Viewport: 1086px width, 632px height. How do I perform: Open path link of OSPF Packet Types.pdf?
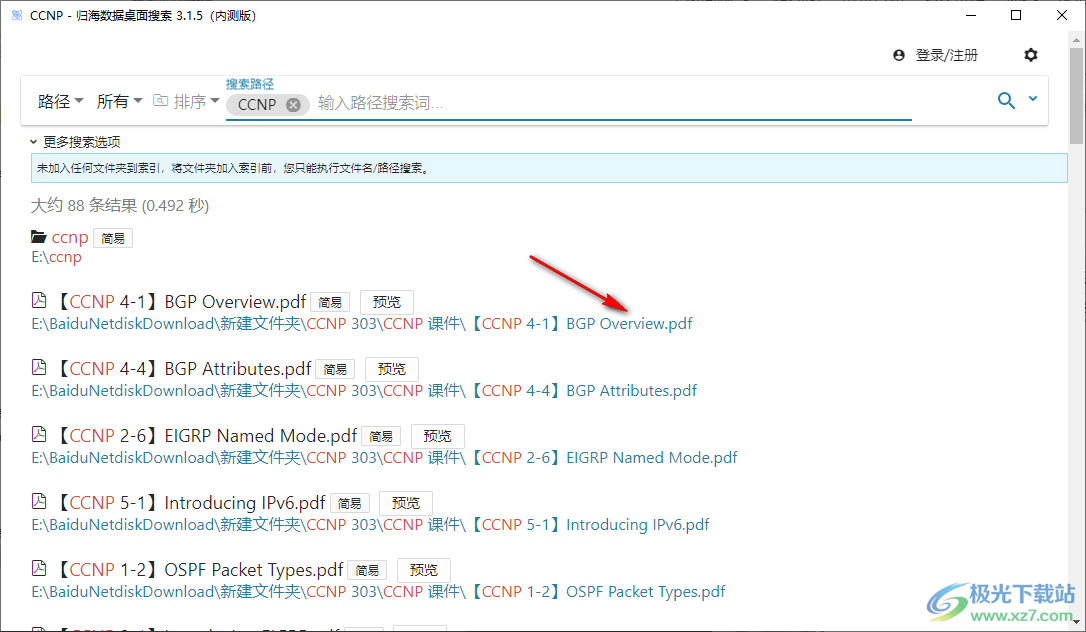[x=378, y=592]
